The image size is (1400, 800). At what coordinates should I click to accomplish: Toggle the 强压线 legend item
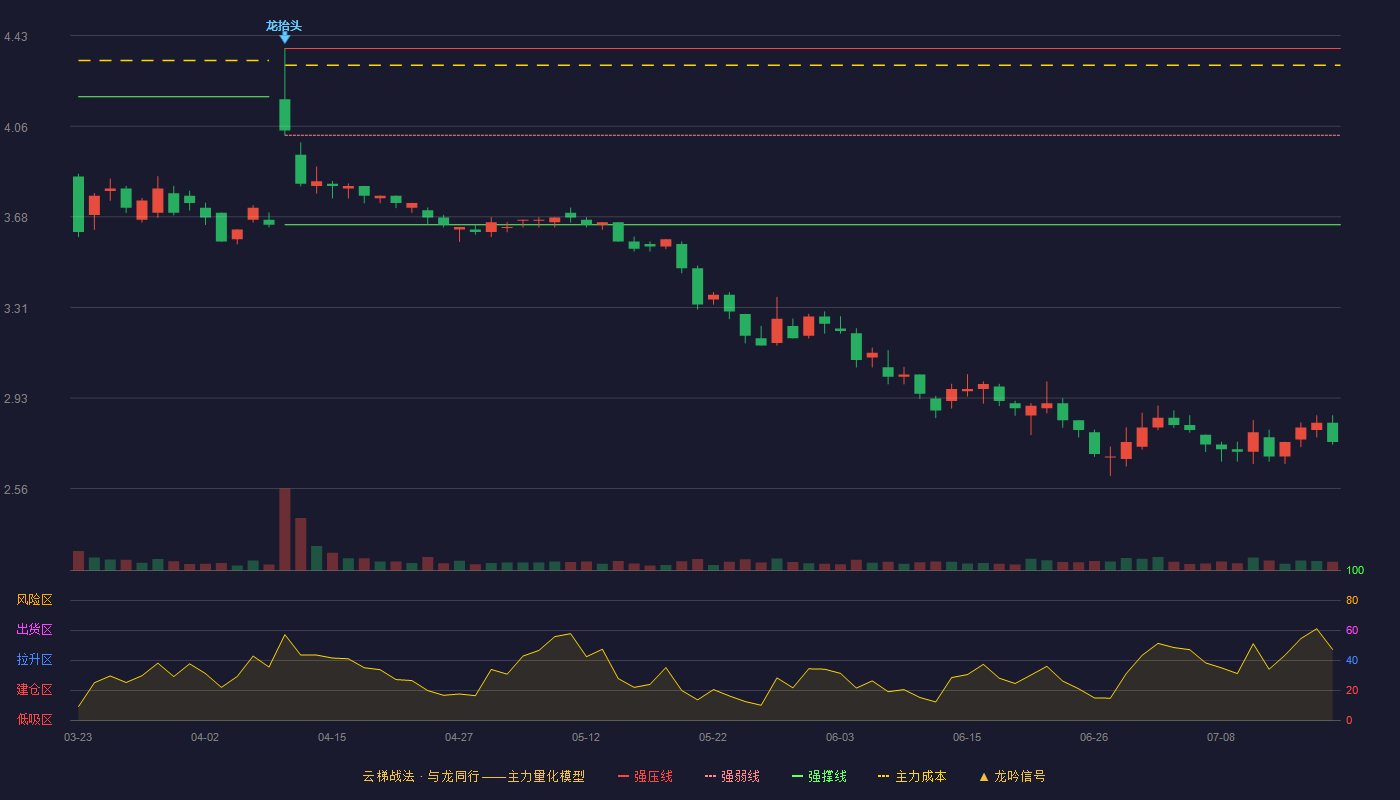[x=645, y=776]
